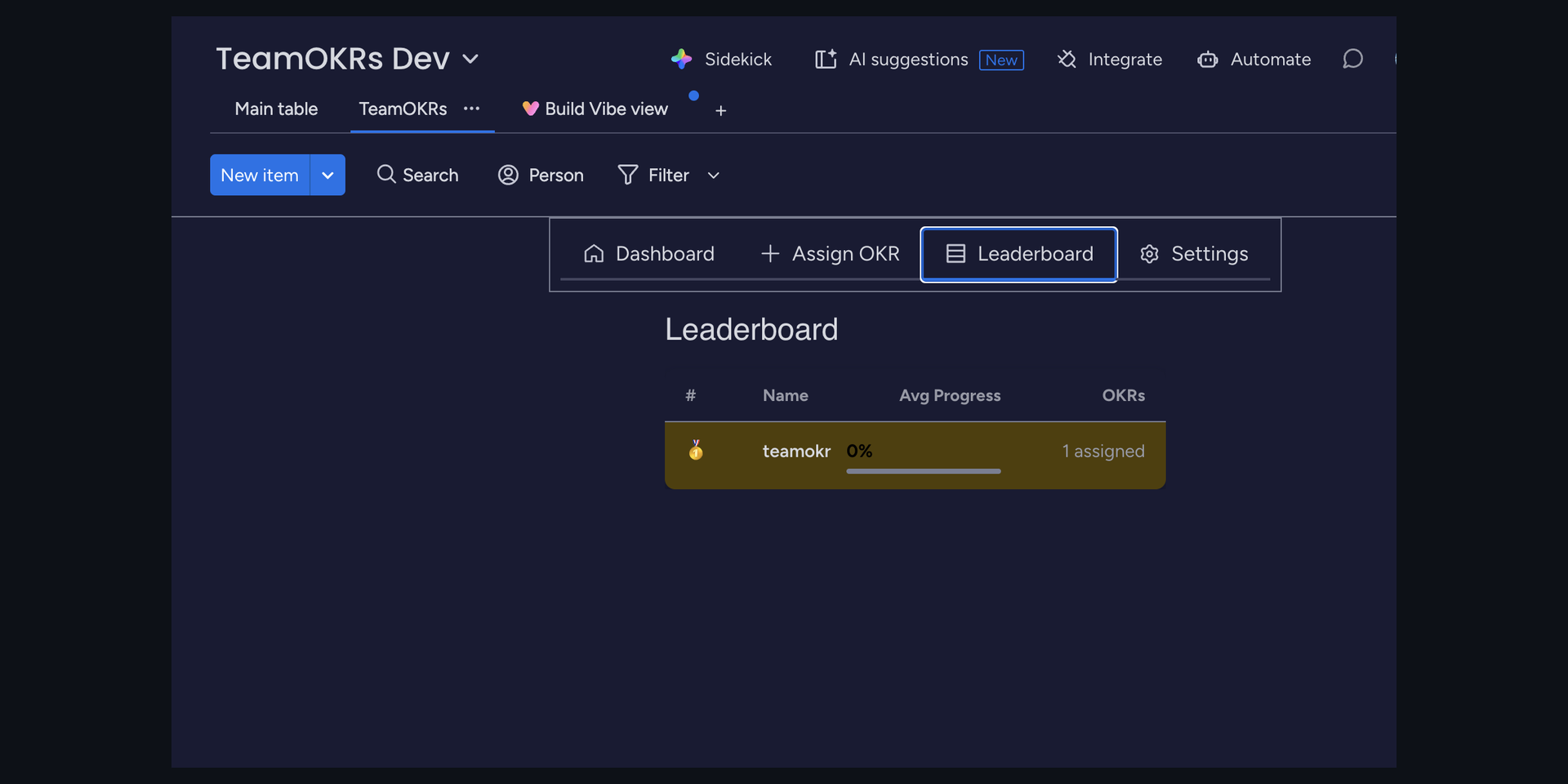Filter by Person icon
This screenshot has width=1568, height=784.
click(508, 175)
